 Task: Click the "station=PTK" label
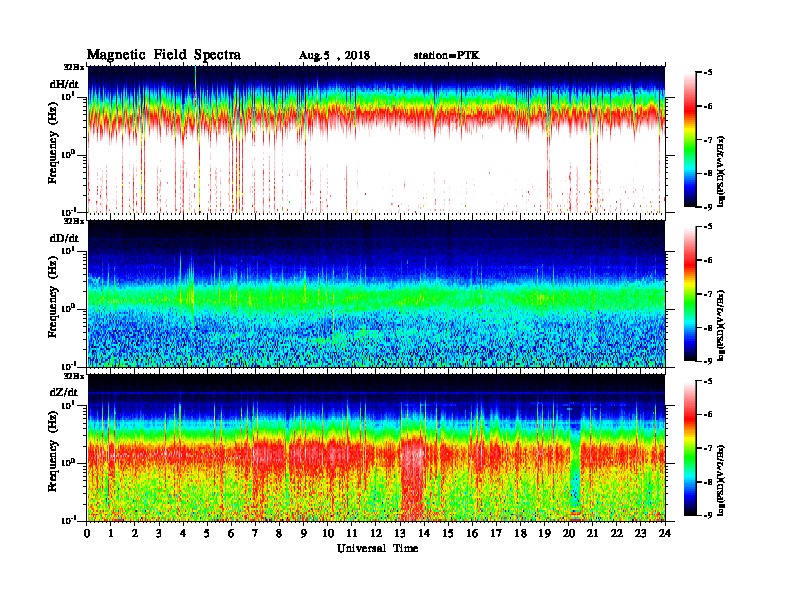[x=447, y=55]
